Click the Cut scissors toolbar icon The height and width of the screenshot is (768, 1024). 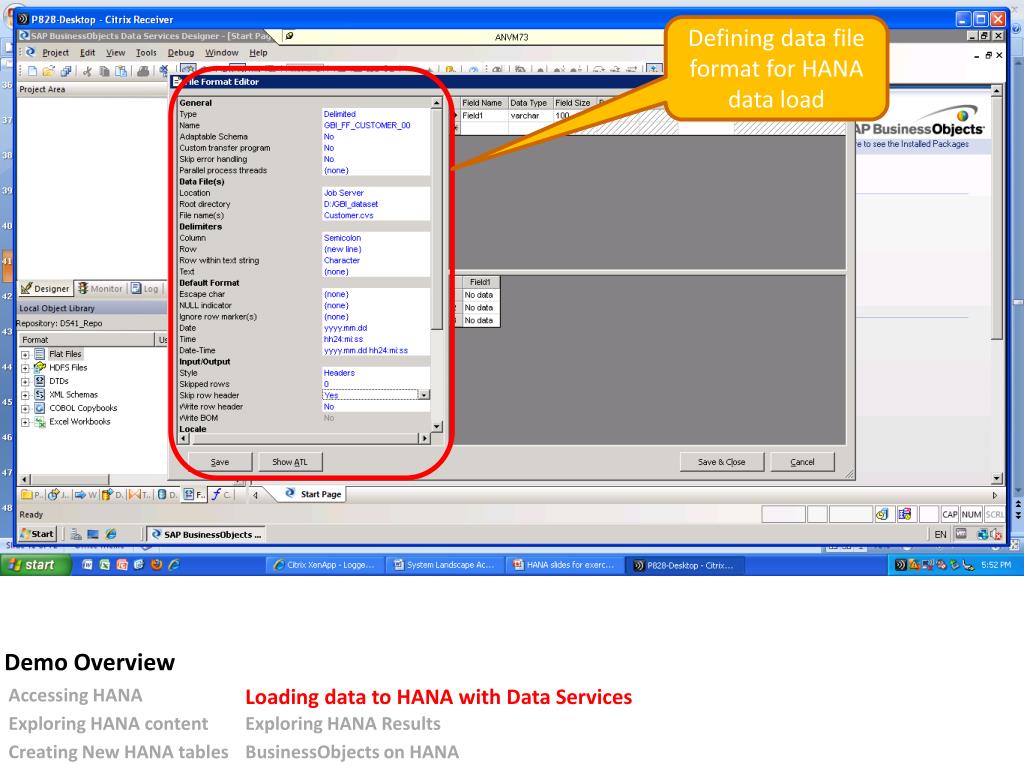[x=87, y=71]
